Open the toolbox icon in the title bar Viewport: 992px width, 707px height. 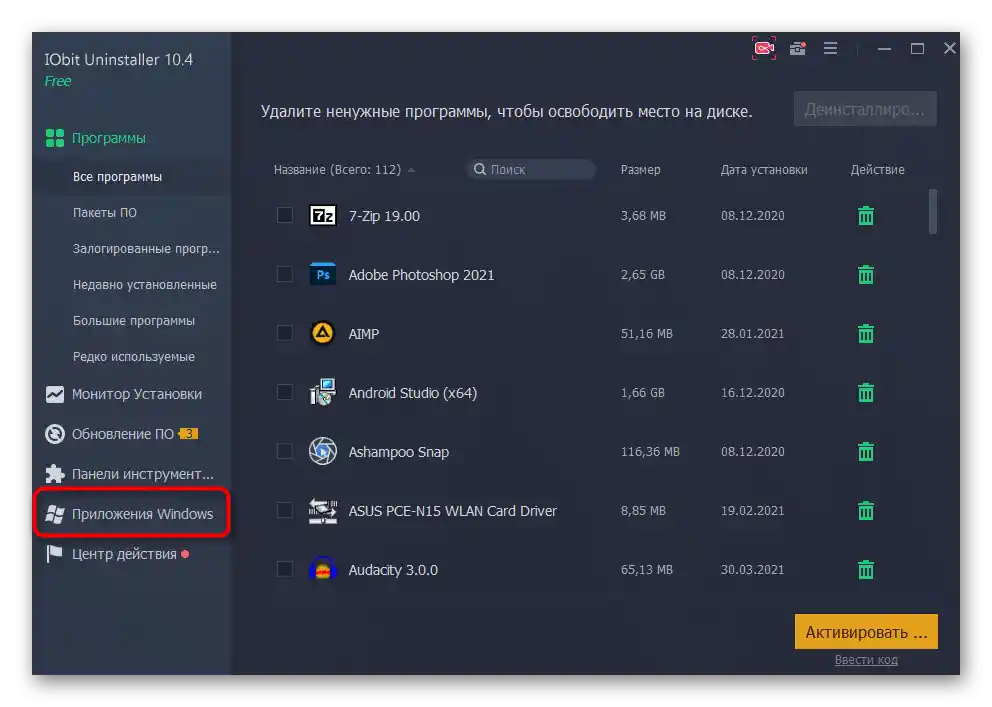click(798, 48)
